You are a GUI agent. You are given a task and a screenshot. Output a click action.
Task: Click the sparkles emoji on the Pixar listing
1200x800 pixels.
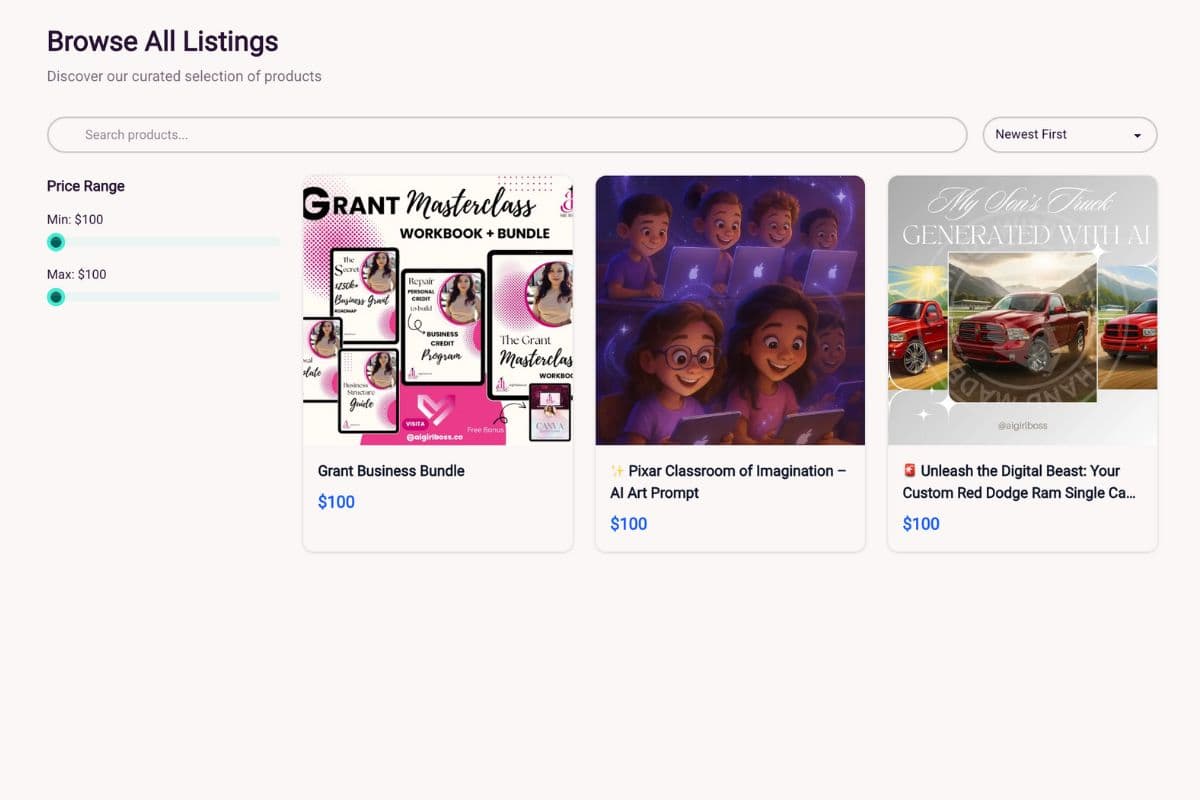(x=618, y=470)
